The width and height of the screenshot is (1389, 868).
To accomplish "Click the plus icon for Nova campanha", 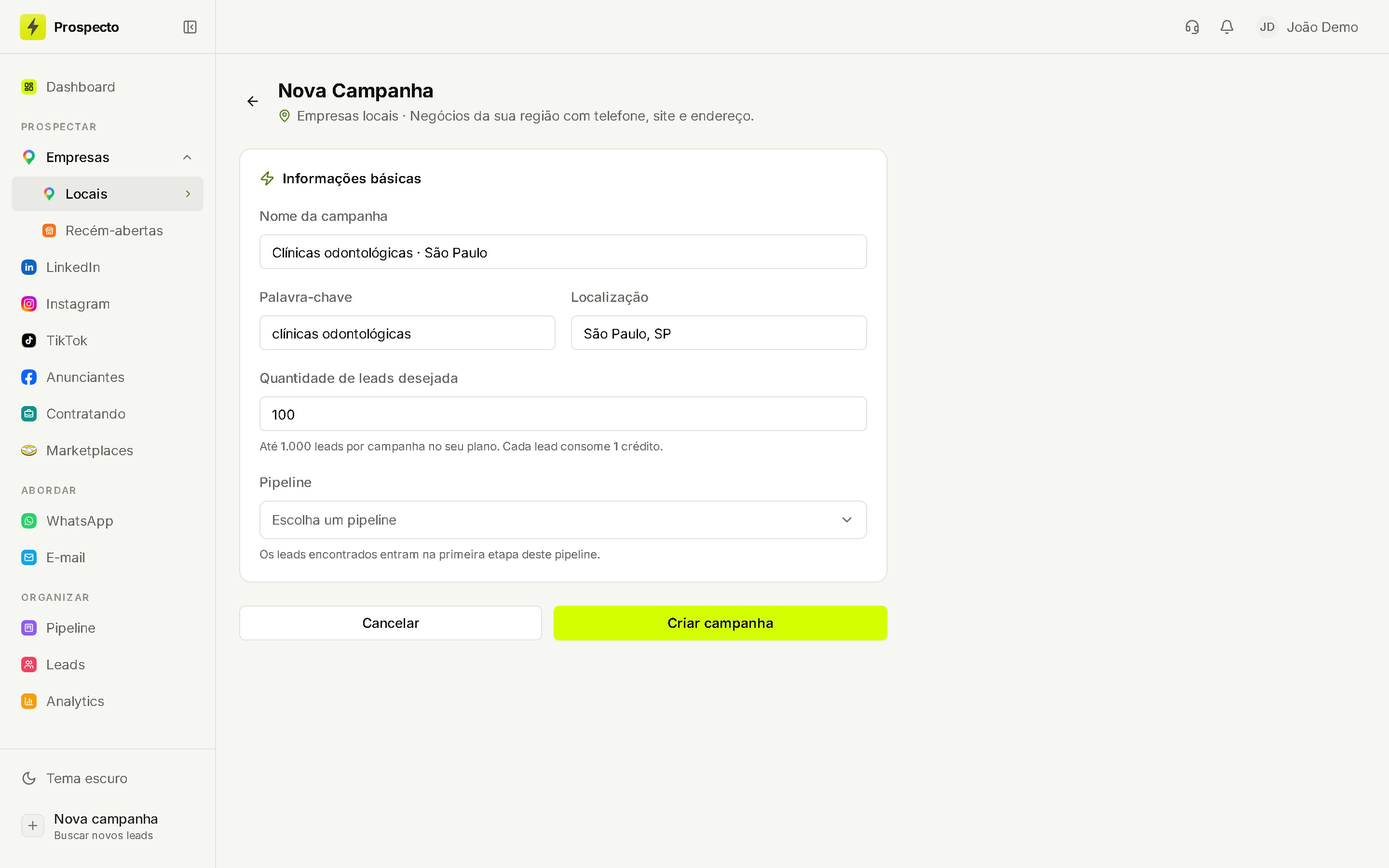I will pos(33,826).
